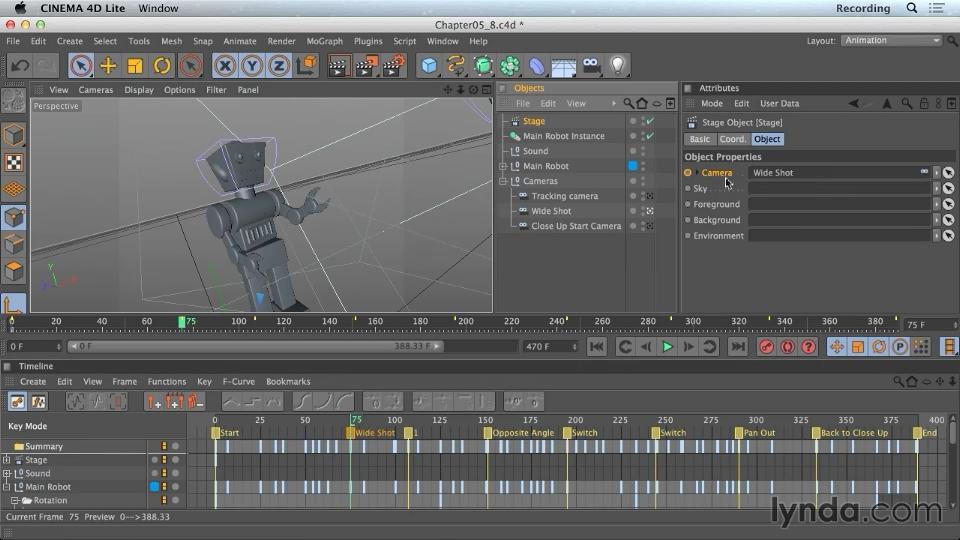Toggle the X-axis lock icon
This screenshot has height=540, width=960.
(x=226, y=66)
